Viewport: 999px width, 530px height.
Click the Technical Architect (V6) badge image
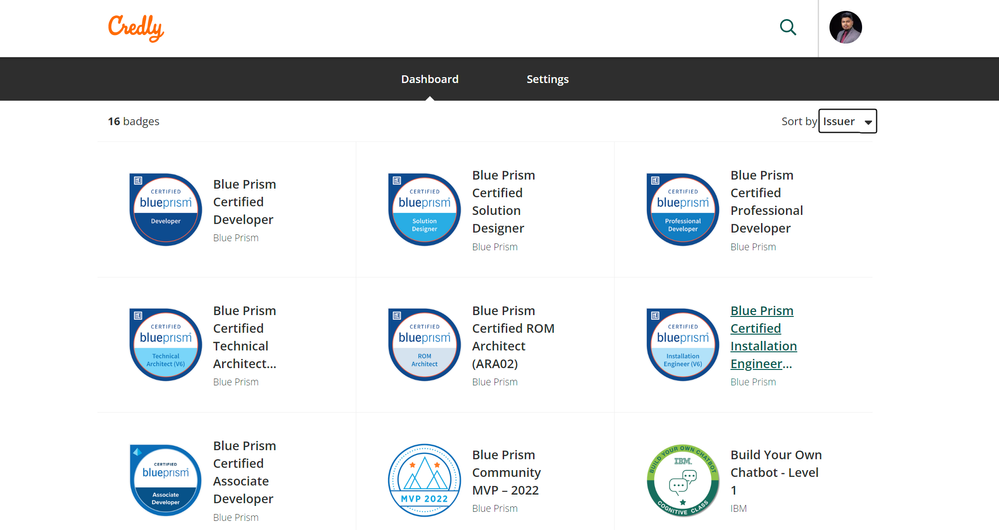point(166,345)
